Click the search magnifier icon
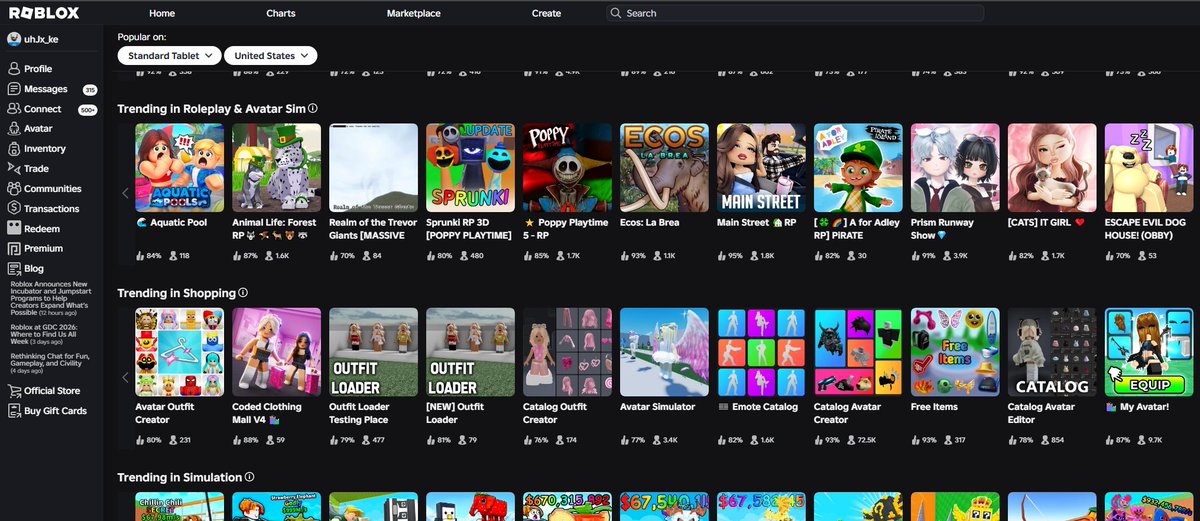This screenshot has height=521, width=1200. tap(616, 13)
